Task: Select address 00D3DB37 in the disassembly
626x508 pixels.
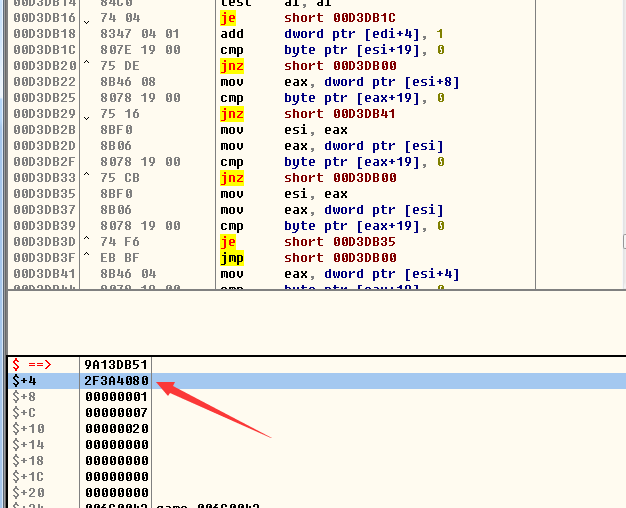Action: pos(44,210)
